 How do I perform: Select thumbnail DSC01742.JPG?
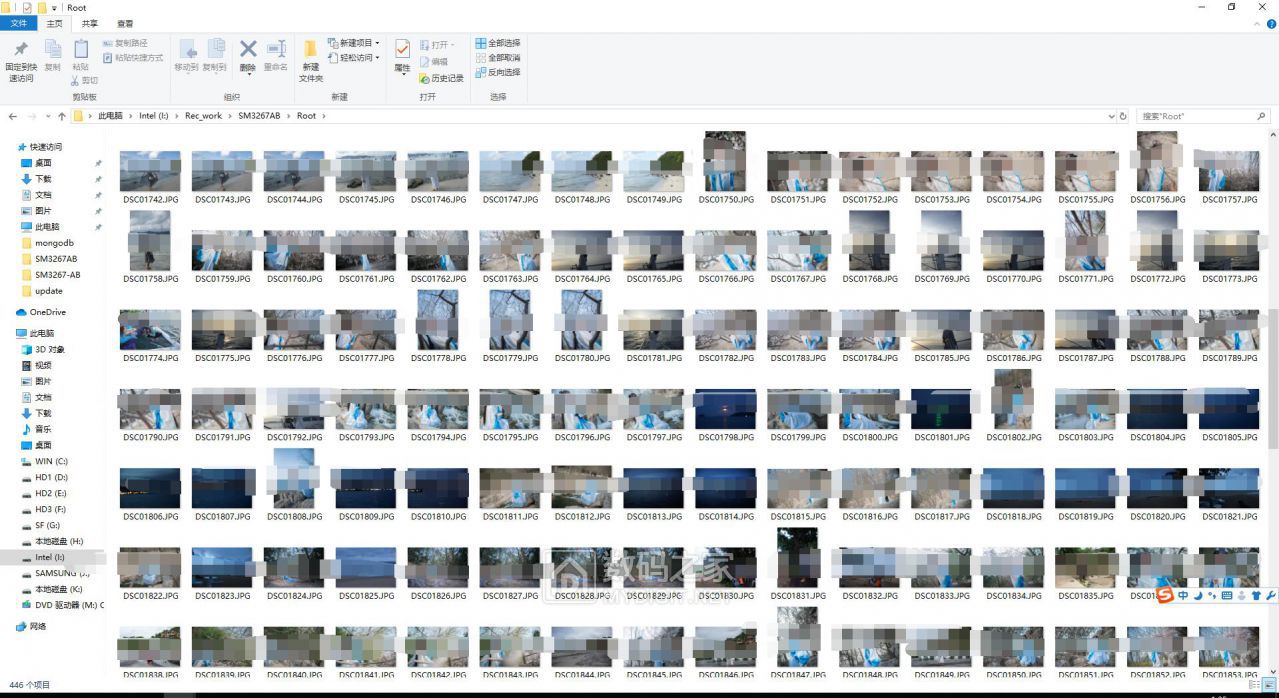point(150,171)
